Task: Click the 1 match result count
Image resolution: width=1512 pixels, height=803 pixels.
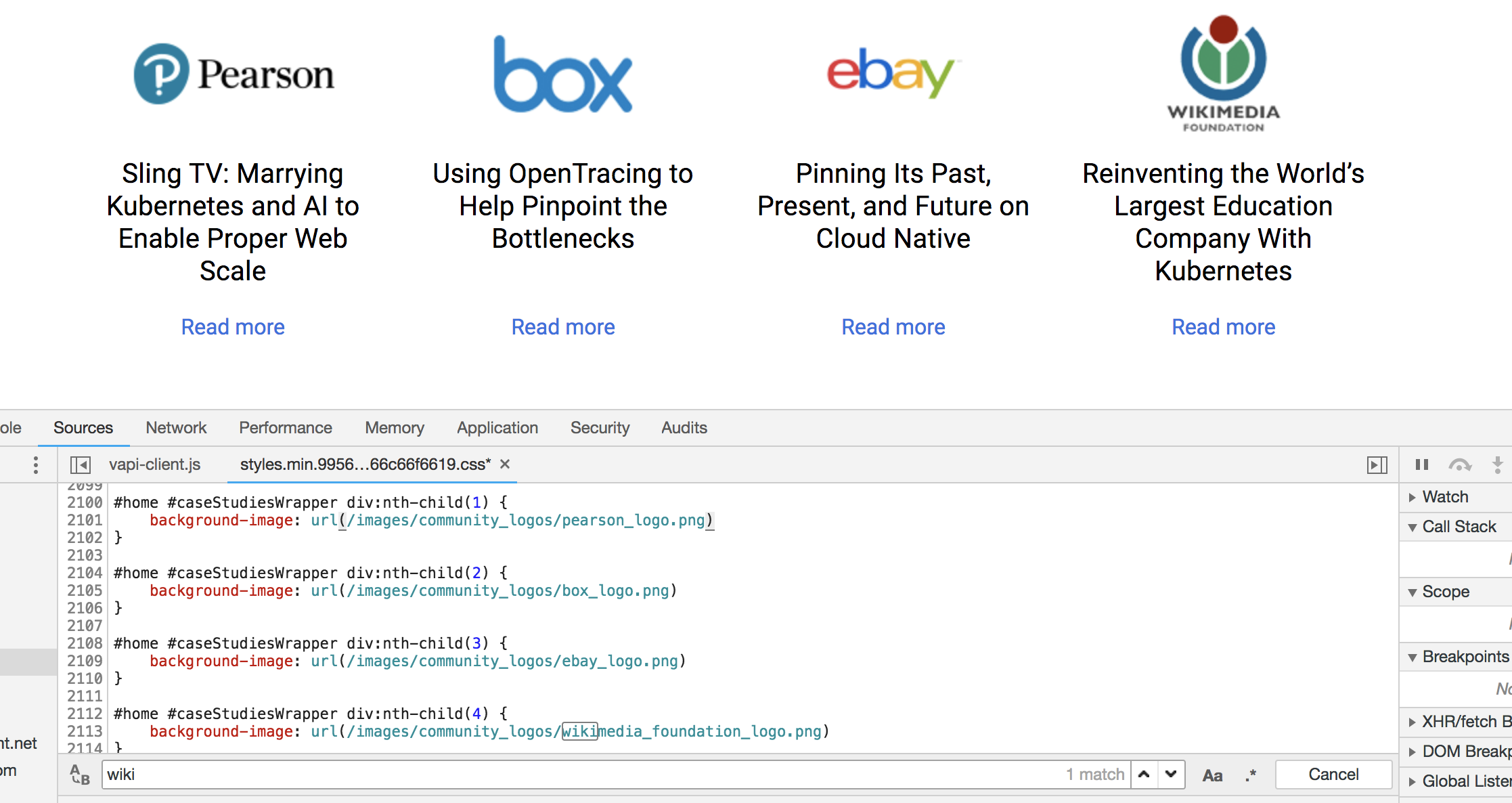Action: pyautogui.click(x=1095, y=775)
